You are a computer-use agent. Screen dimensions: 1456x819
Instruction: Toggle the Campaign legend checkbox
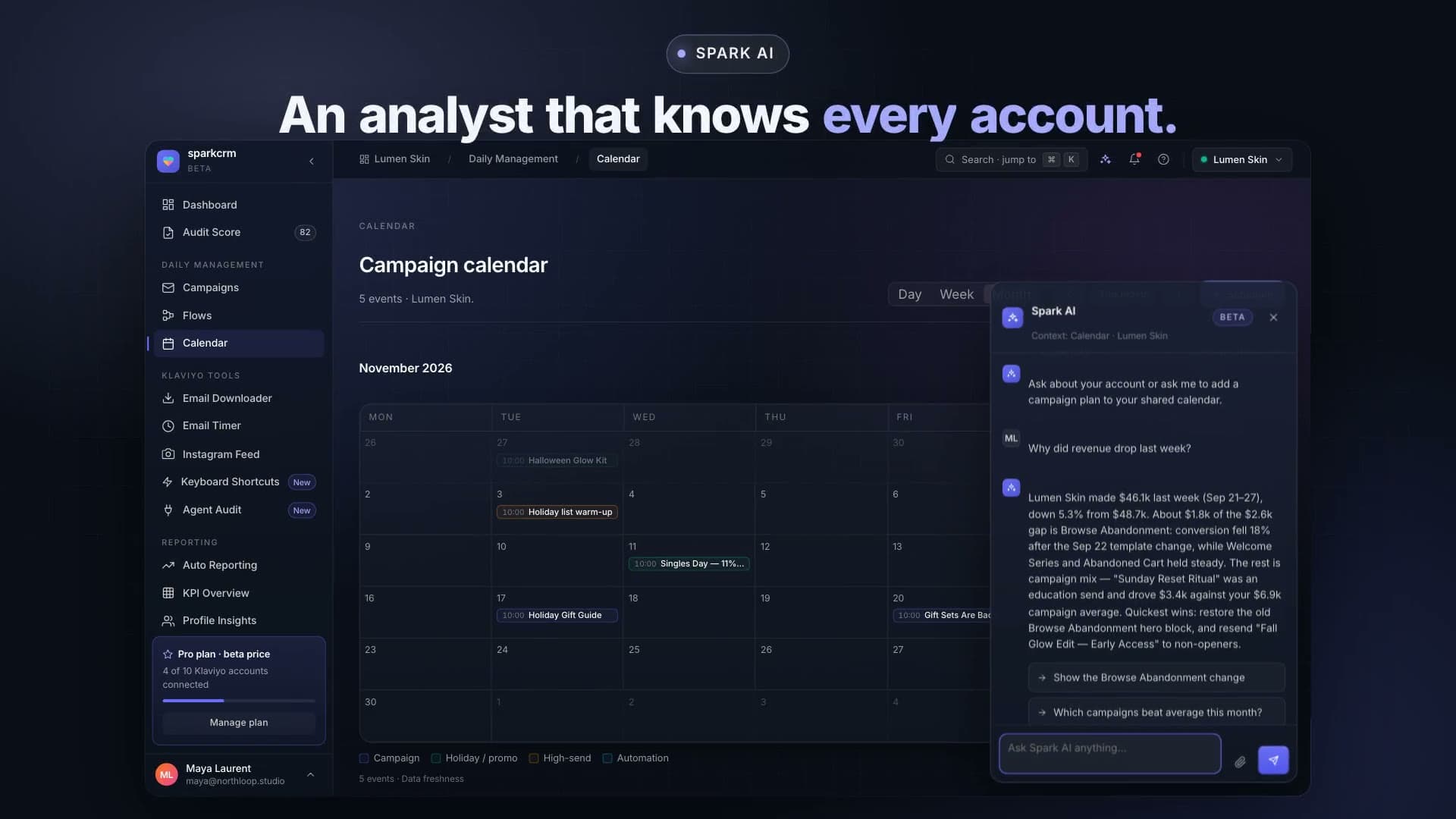point(364,758)
